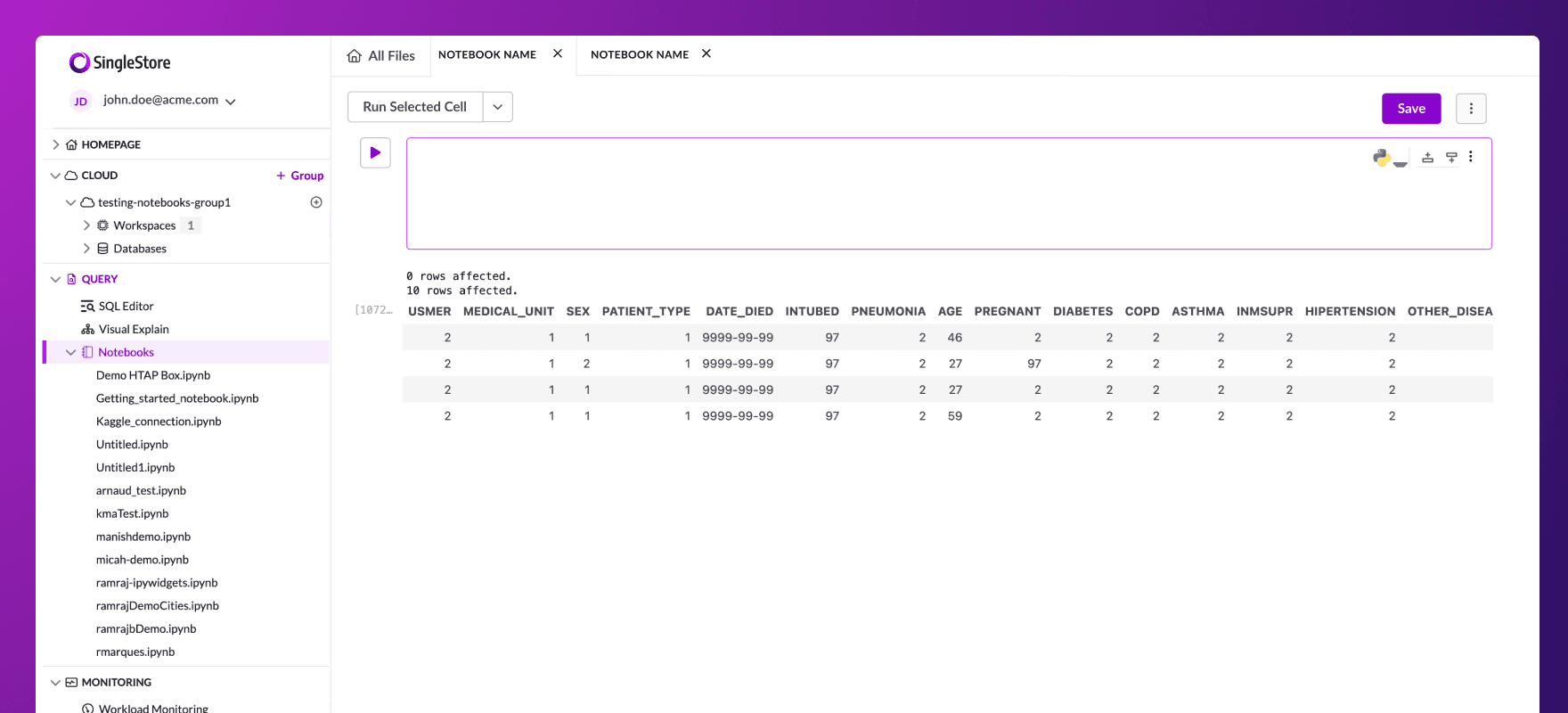Screen dimensions: 1568x713
Task: Open manishdemo.ipynb
Action: point(143,537)
